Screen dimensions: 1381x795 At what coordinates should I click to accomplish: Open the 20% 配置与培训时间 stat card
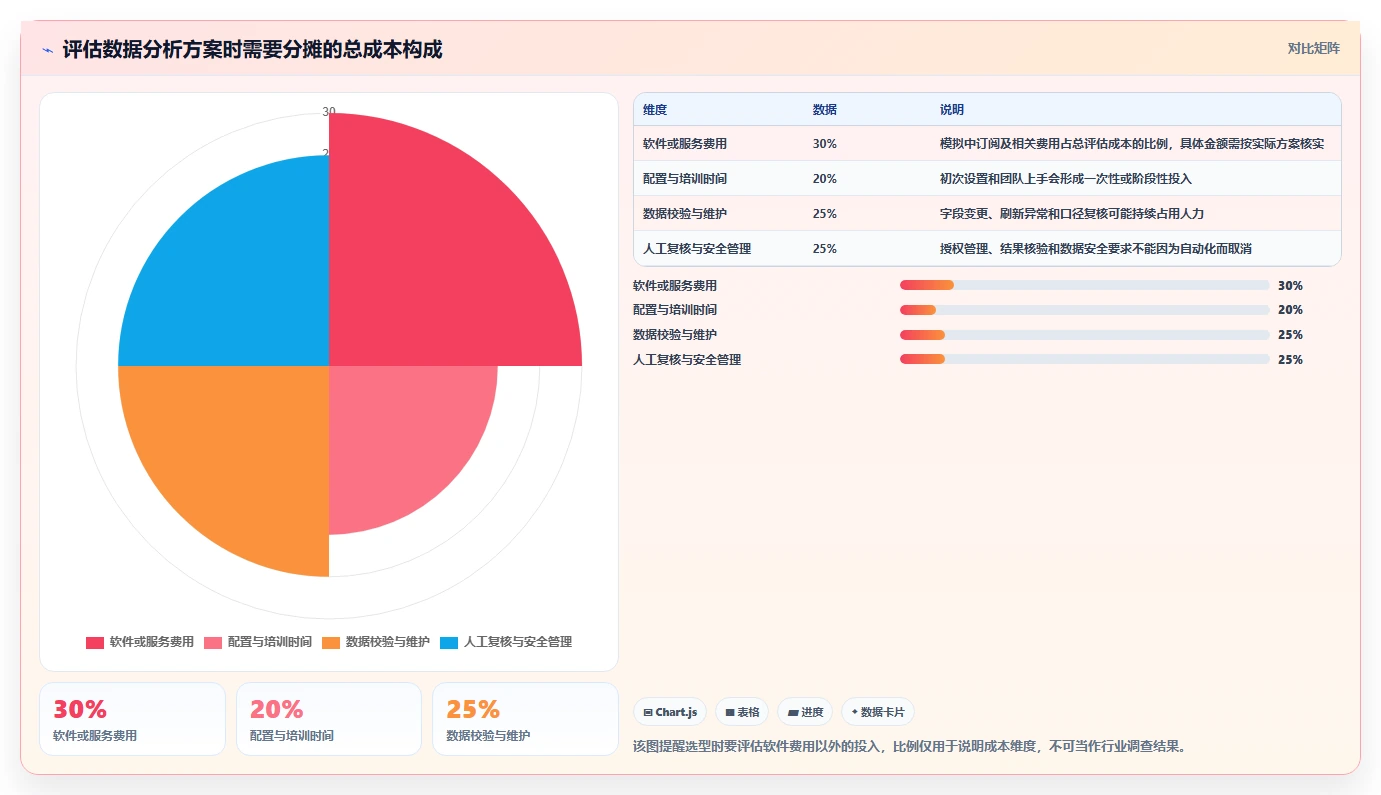tap(329, 719)
